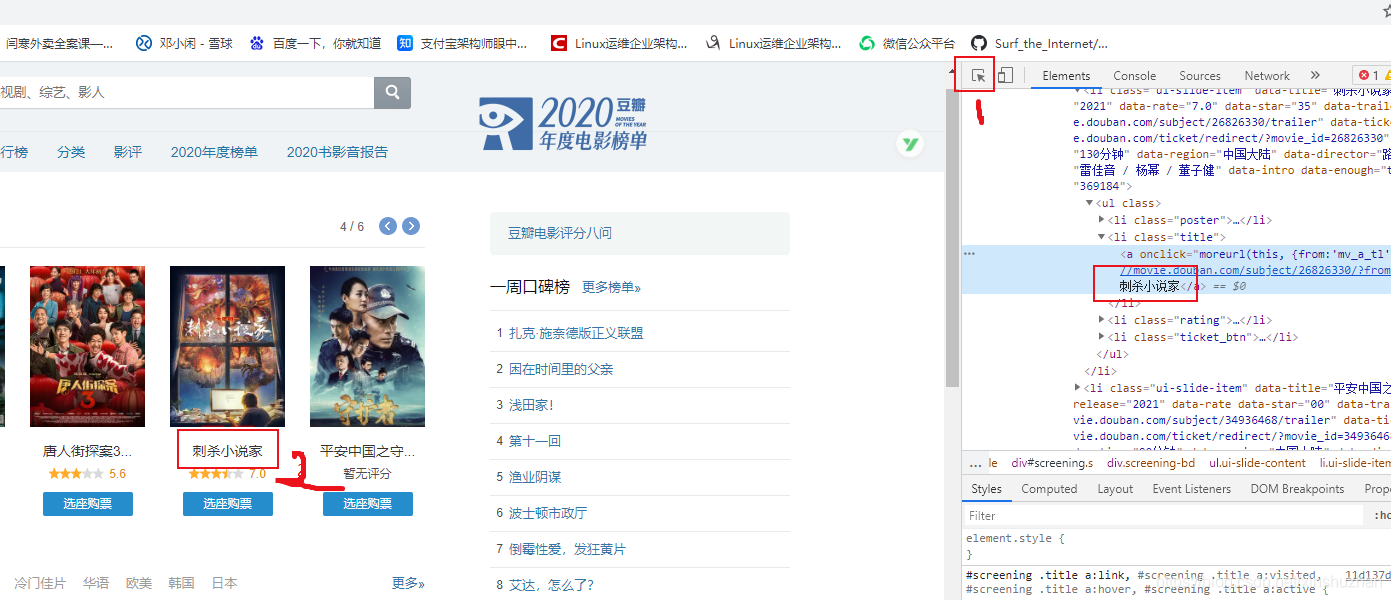Toggle the device emulation toolbar in DevTools
Screen dimensions: 1391x600
pyautogui.click(x=1005, y=75)
